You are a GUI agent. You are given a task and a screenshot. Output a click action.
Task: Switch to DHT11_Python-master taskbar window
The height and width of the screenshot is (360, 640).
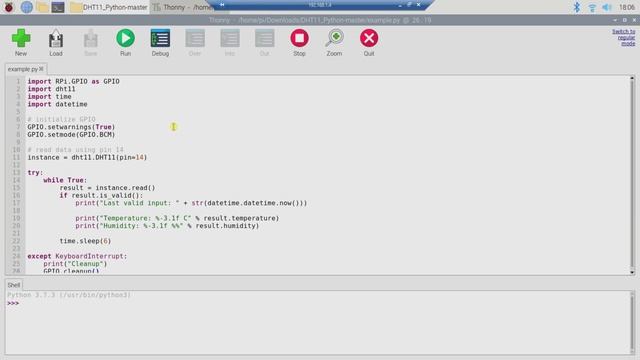pos(109,7)
